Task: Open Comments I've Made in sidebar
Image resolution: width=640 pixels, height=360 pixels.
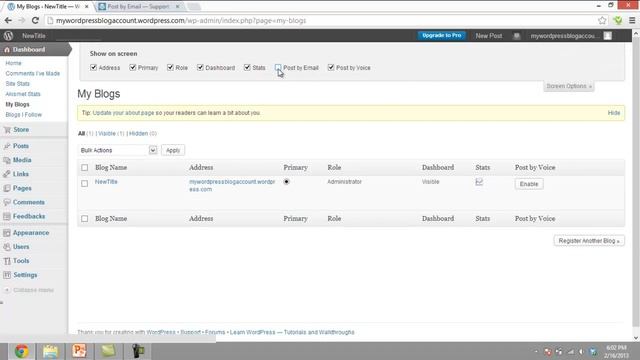Action: click(33, 73)
